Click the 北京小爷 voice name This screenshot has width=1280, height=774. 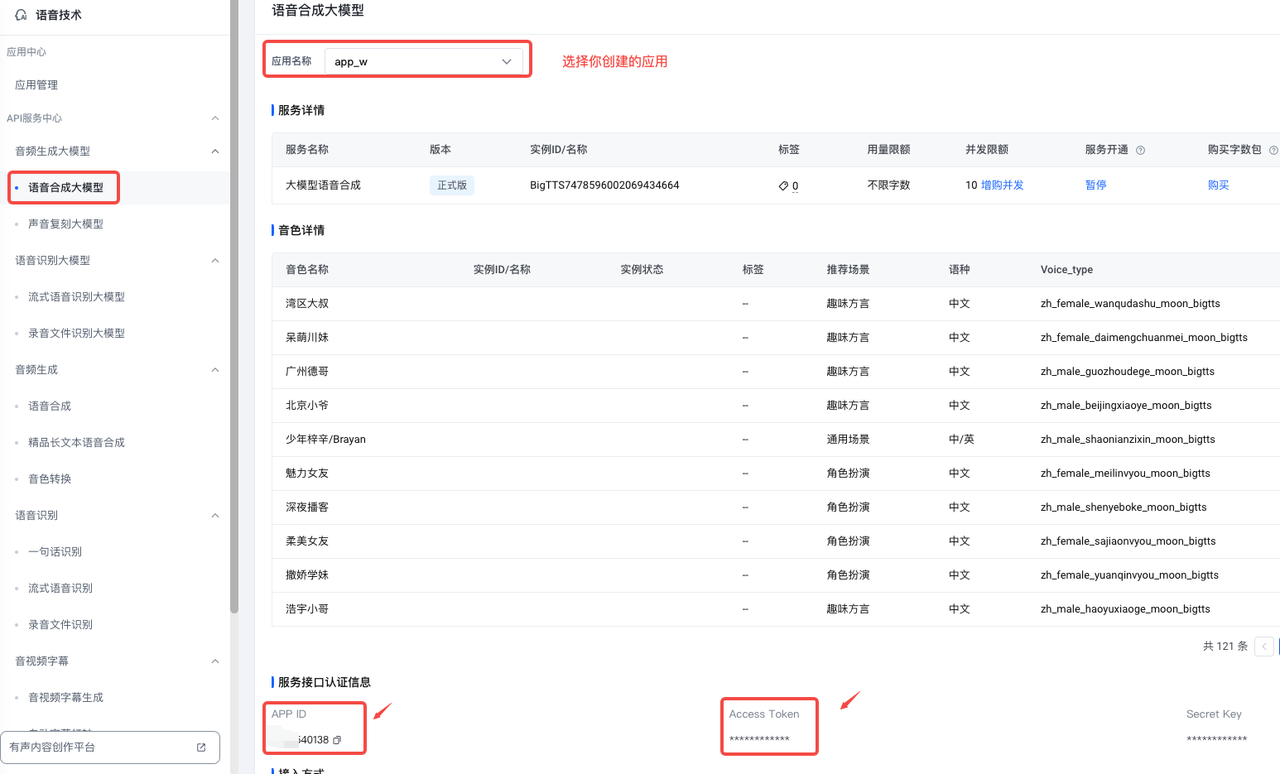click(x=307, y=405)
